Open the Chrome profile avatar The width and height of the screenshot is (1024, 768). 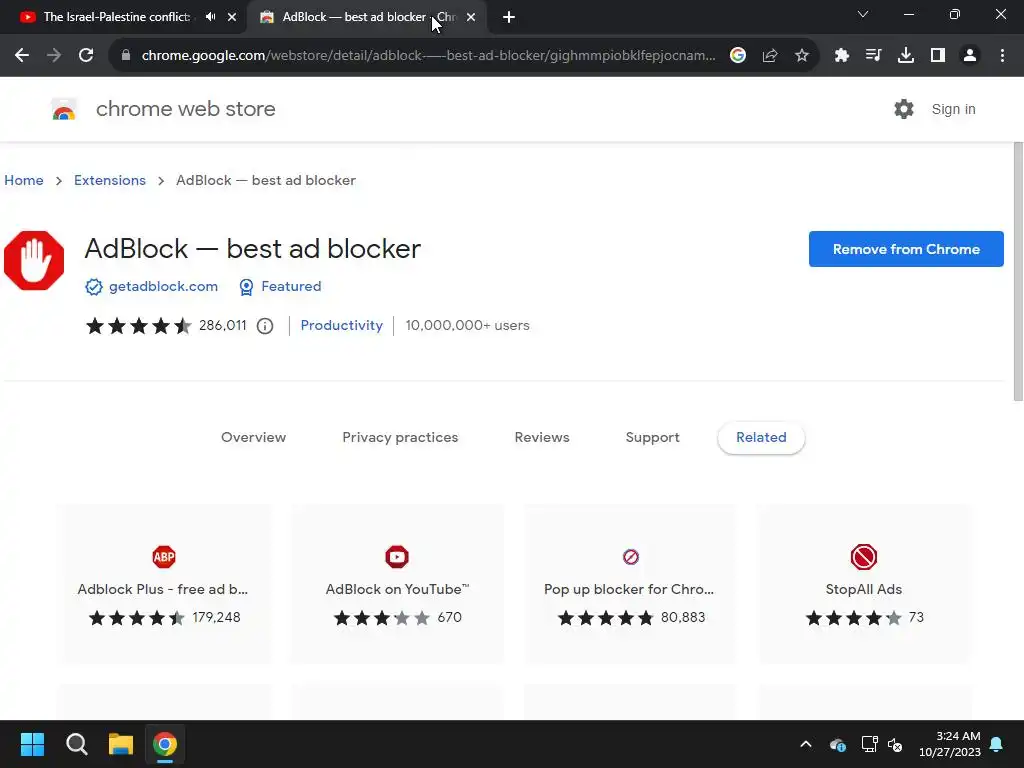point(970,56)
